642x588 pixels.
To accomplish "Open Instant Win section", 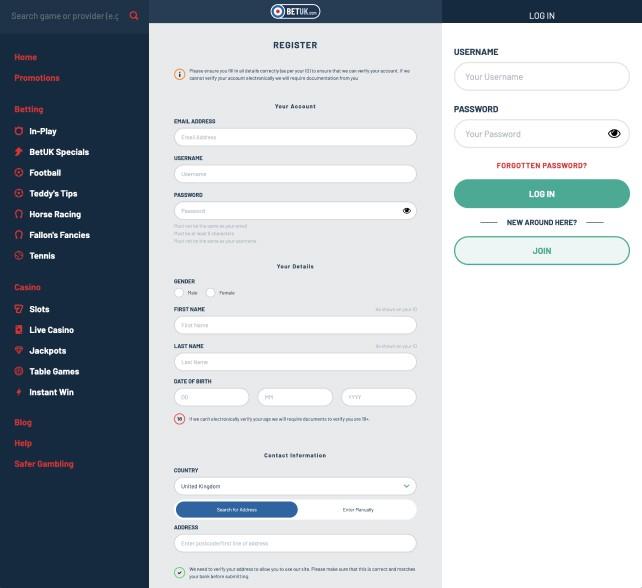I will click(x=51, y=392).
